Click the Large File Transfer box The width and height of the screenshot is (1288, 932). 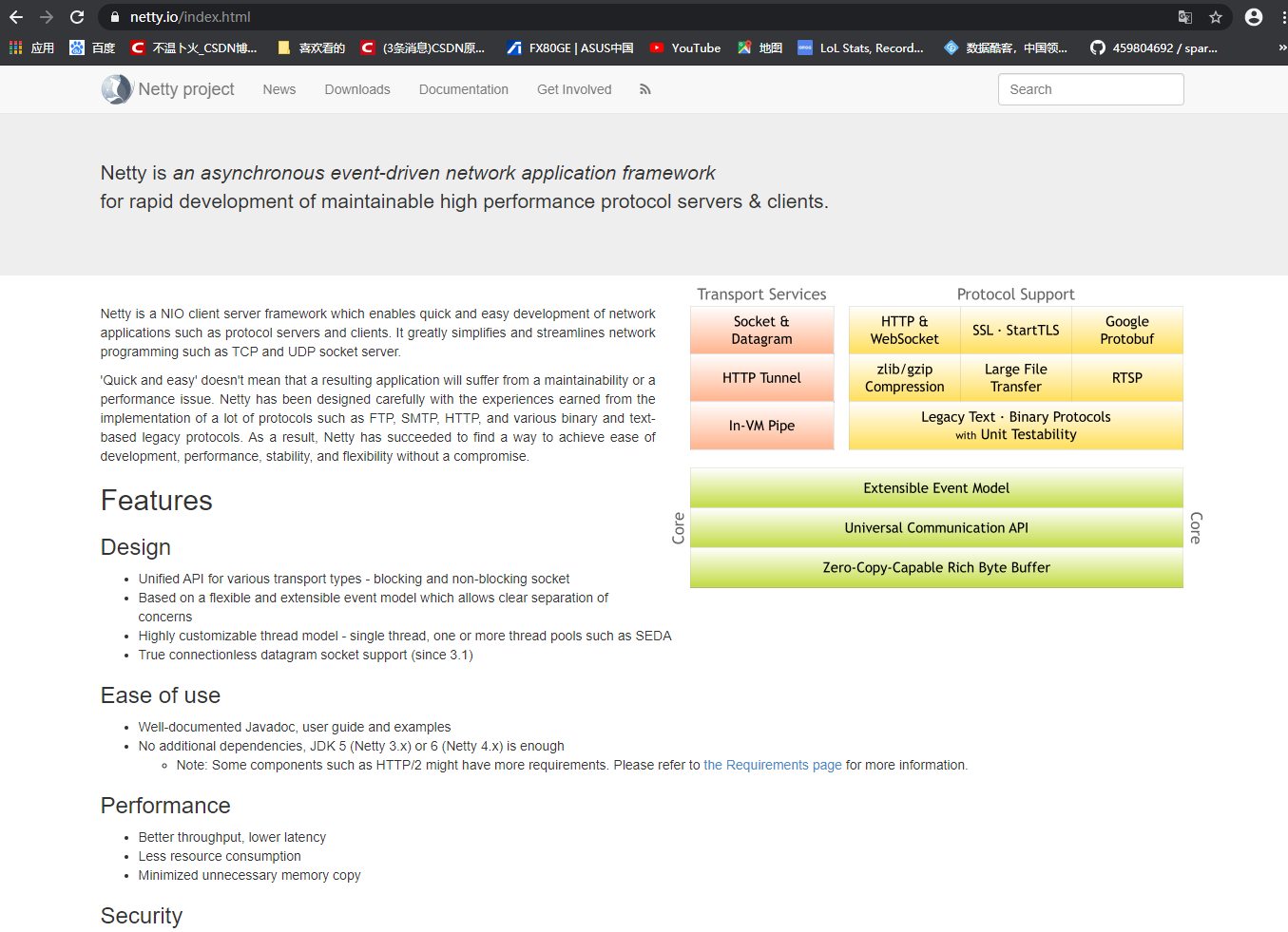point(1015,377)
